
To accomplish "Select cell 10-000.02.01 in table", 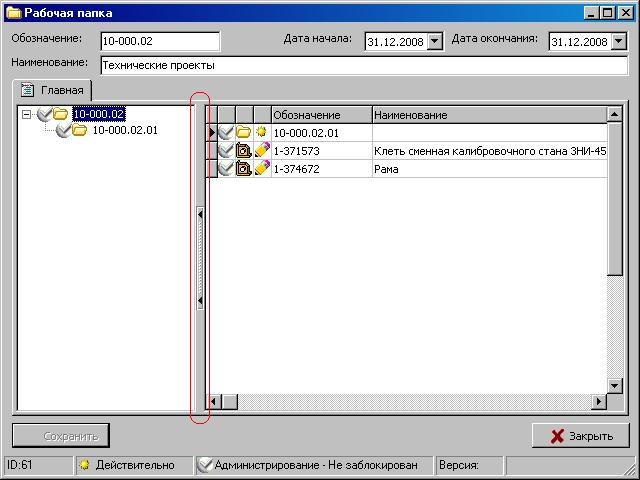I will [322, 133].
